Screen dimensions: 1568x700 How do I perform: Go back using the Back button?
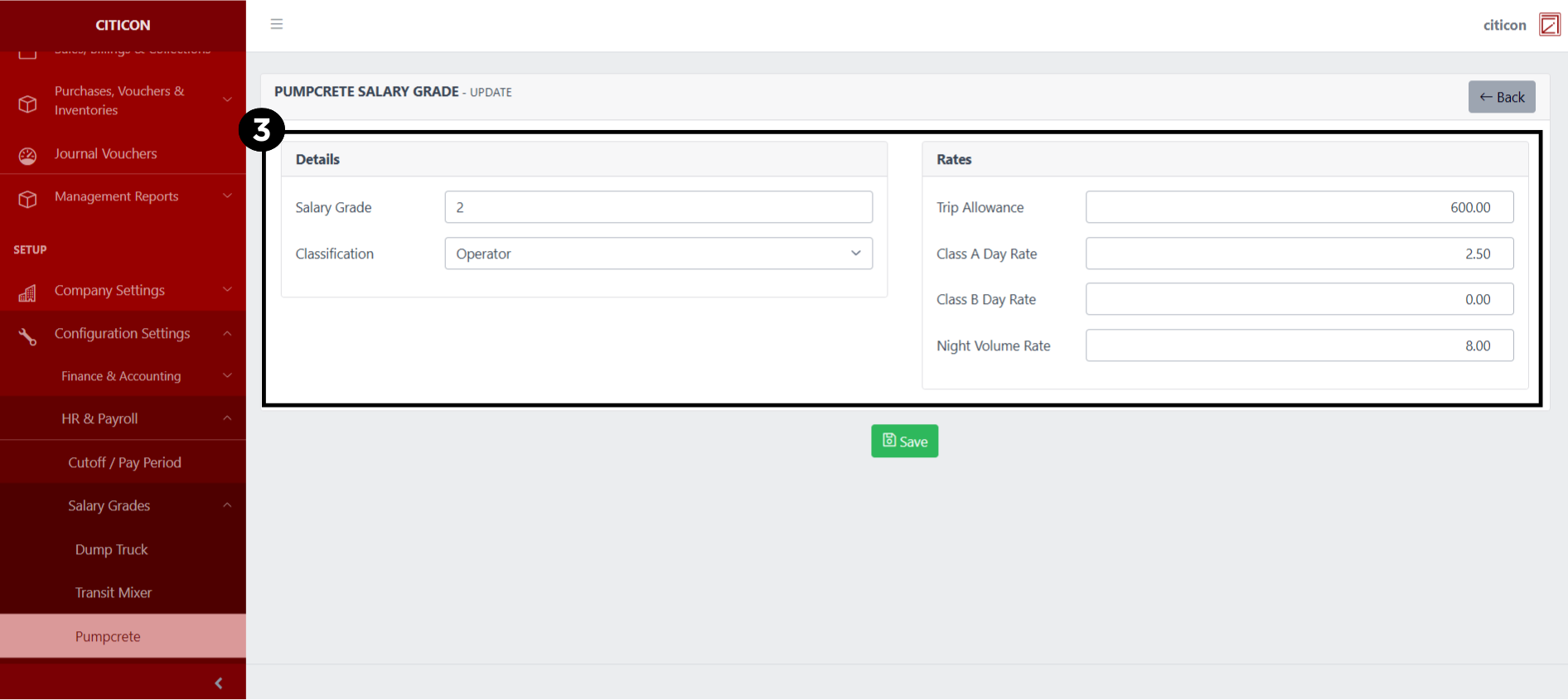[1501, 97]
